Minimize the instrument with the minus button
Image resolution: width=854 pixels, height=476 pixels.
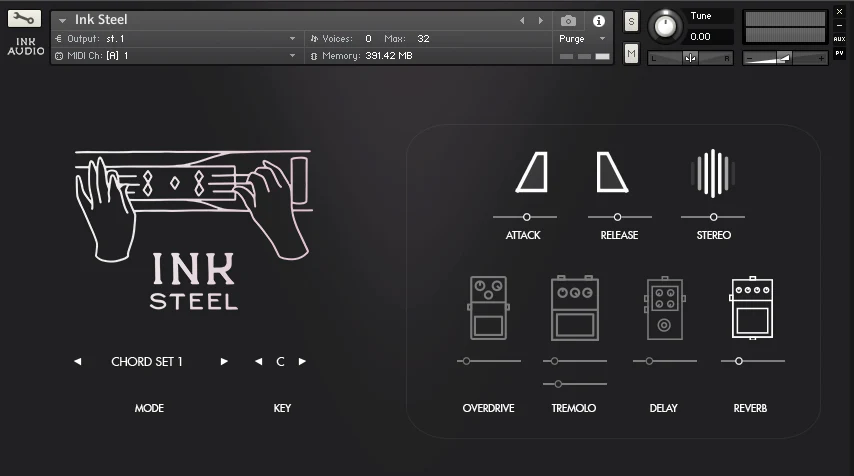pyautogui.click(x=839, y=25)
